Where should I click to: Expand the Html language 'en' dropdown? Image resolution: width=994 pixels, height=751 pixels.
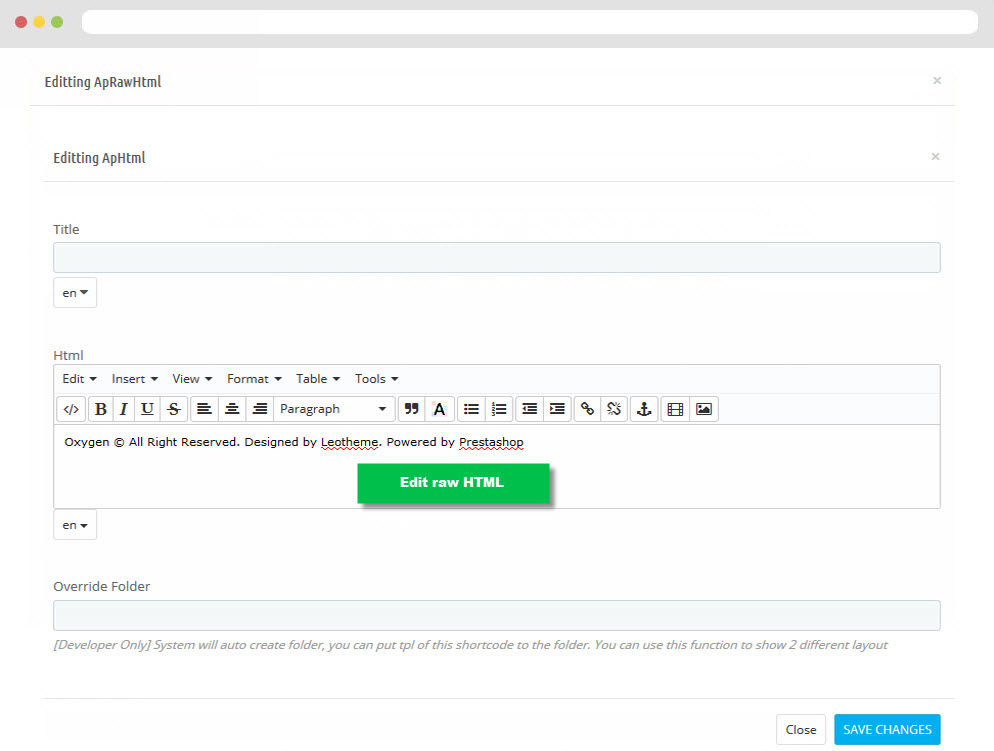pyautogui.click(x=75, y=525)
